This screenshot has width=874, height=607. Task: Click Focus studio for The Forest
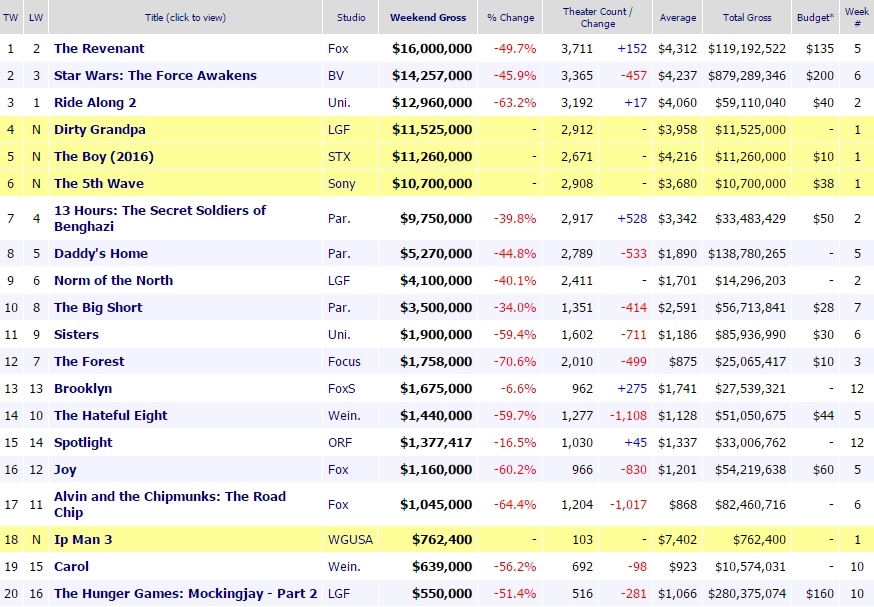click(344, 362)
